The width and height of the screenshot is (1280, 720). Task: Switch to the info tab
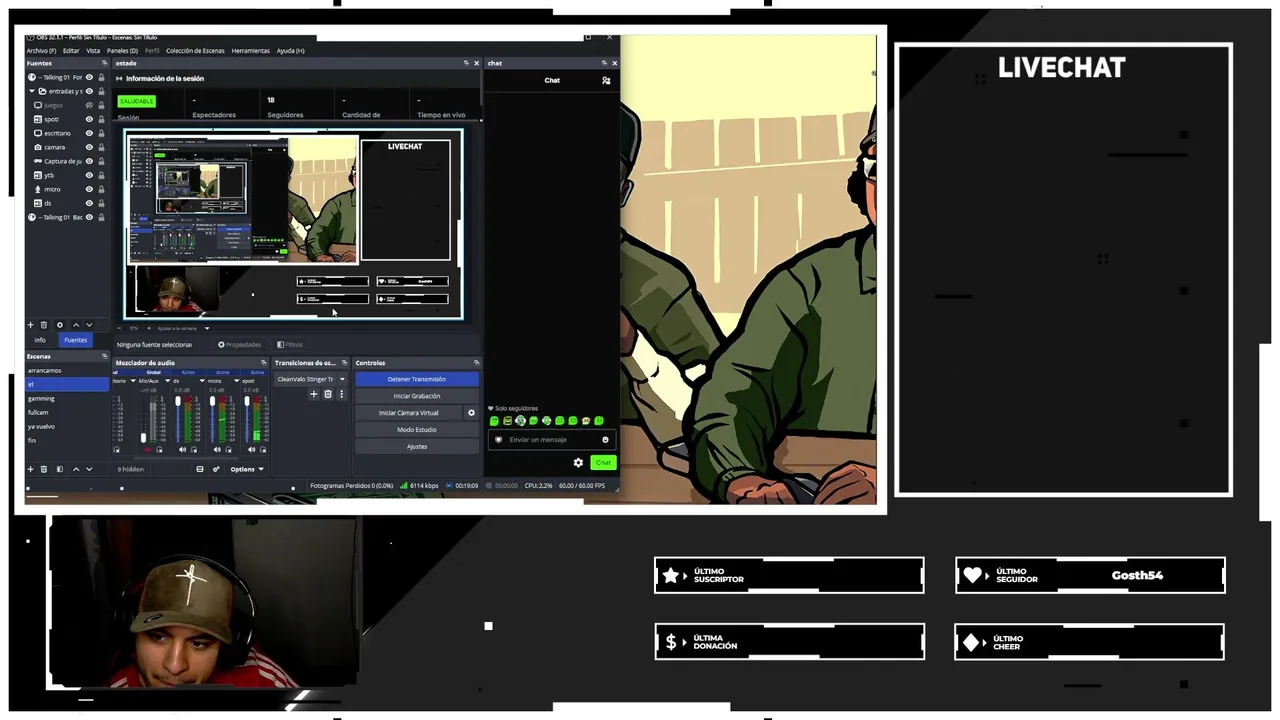pyautogui.click(x=40, y=340)
